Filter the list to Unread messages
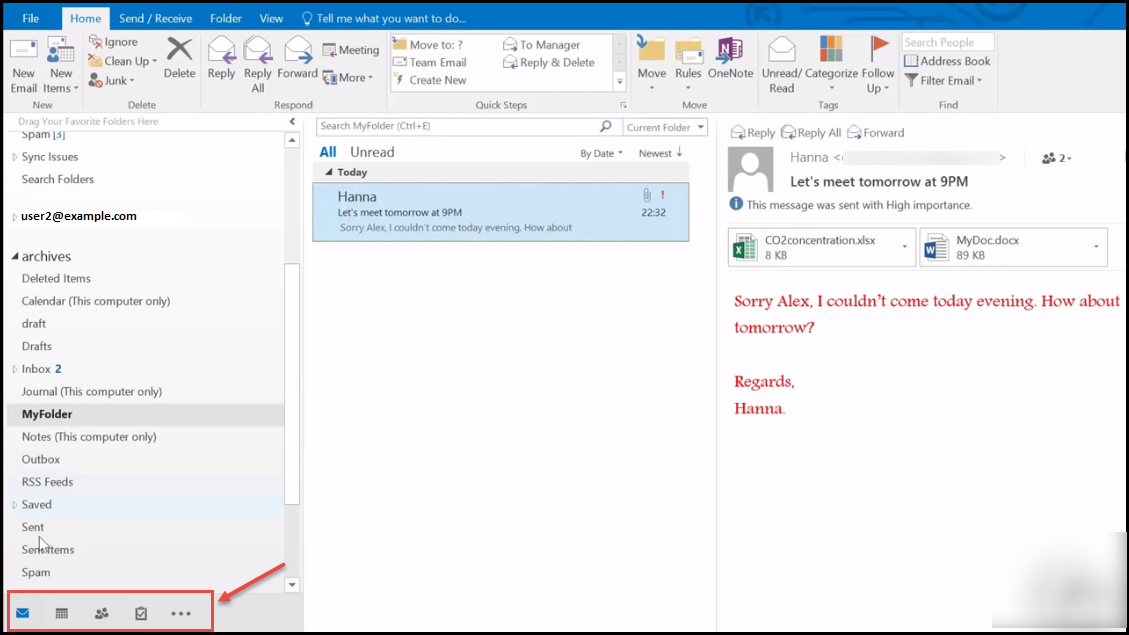Image resolution: width=1129 pixels, height=635 pixels. [372, 152]
